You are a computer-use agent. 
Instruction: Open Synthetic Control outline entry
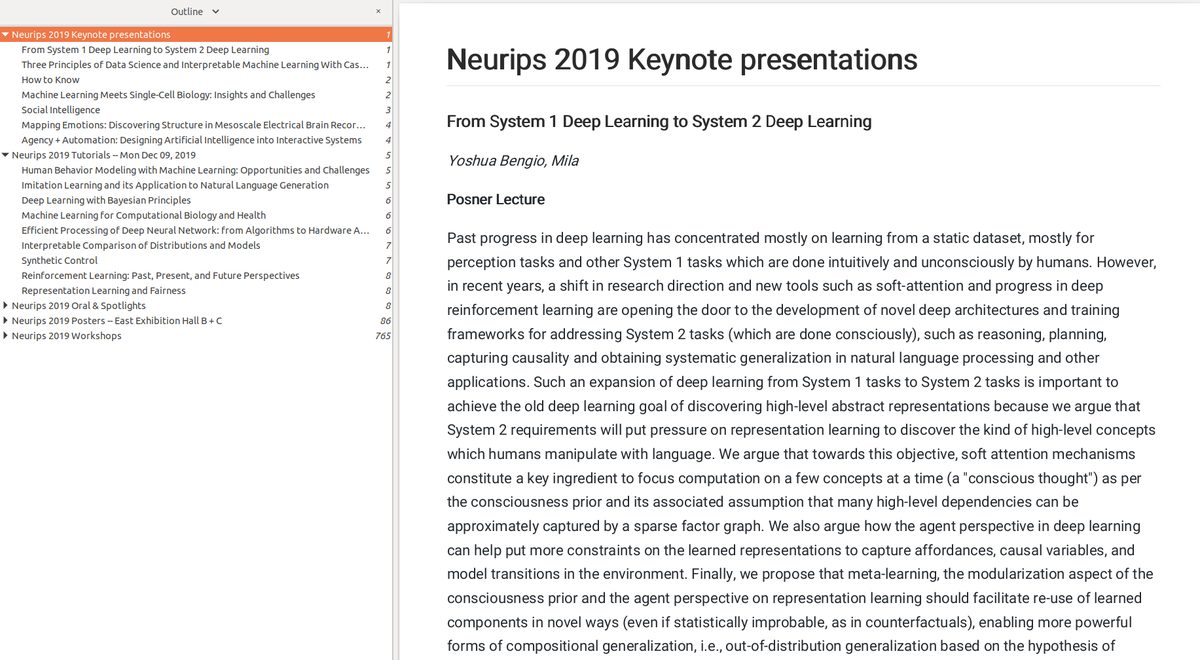pyautogui.click(x=60, y=260)
